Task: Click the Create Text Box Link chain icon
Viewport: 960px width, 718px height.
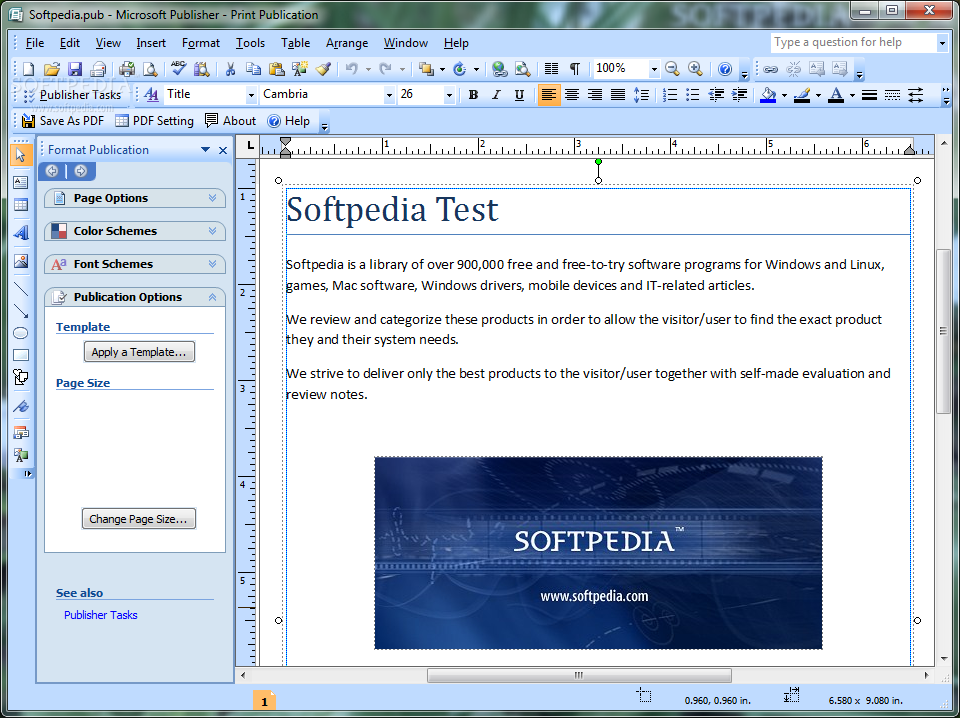Action: pyautogui.click(x=771, y=69)
